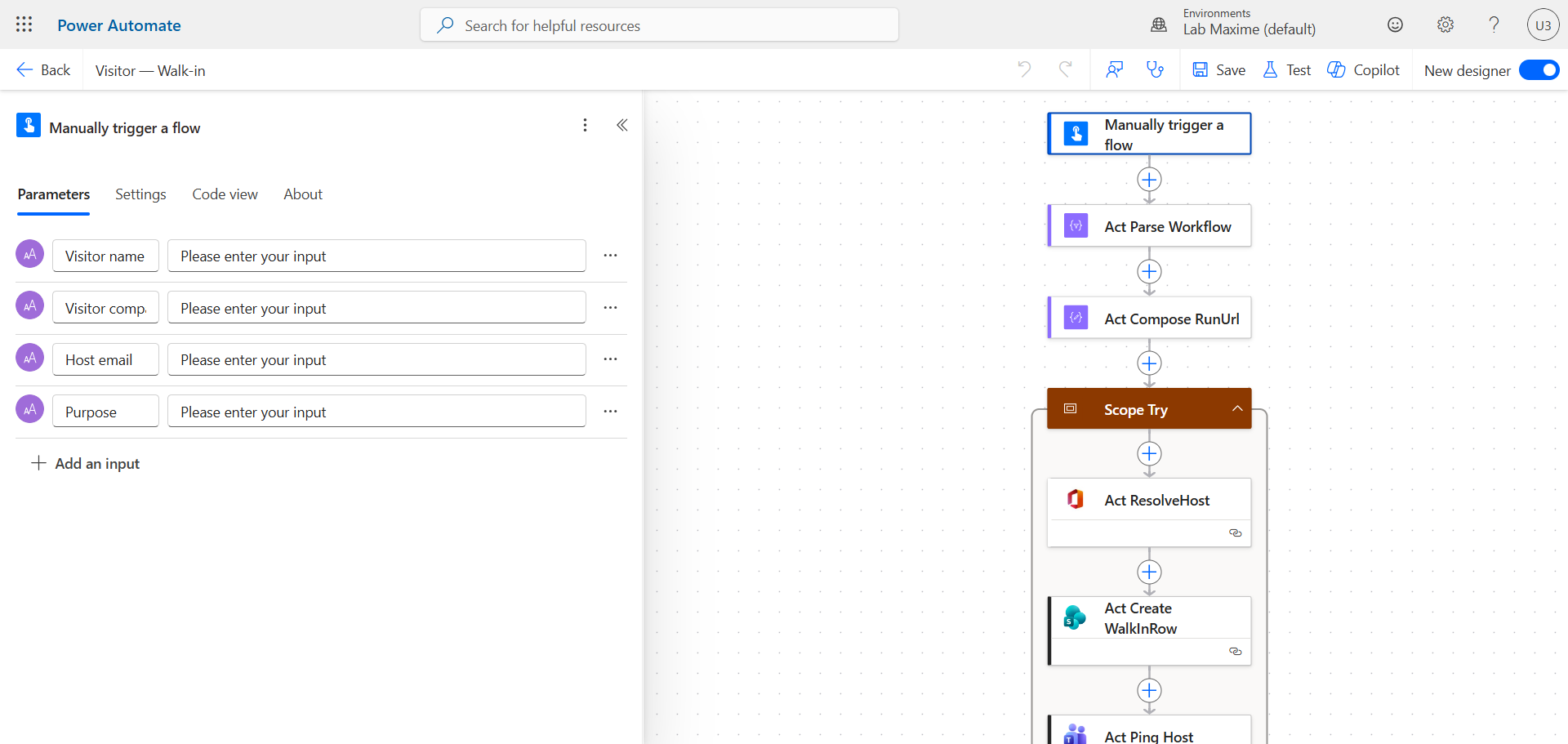The image size is (1568, 744).
Task: Insert a step after Manually trigger a flow
Action: coord(1149,180)
